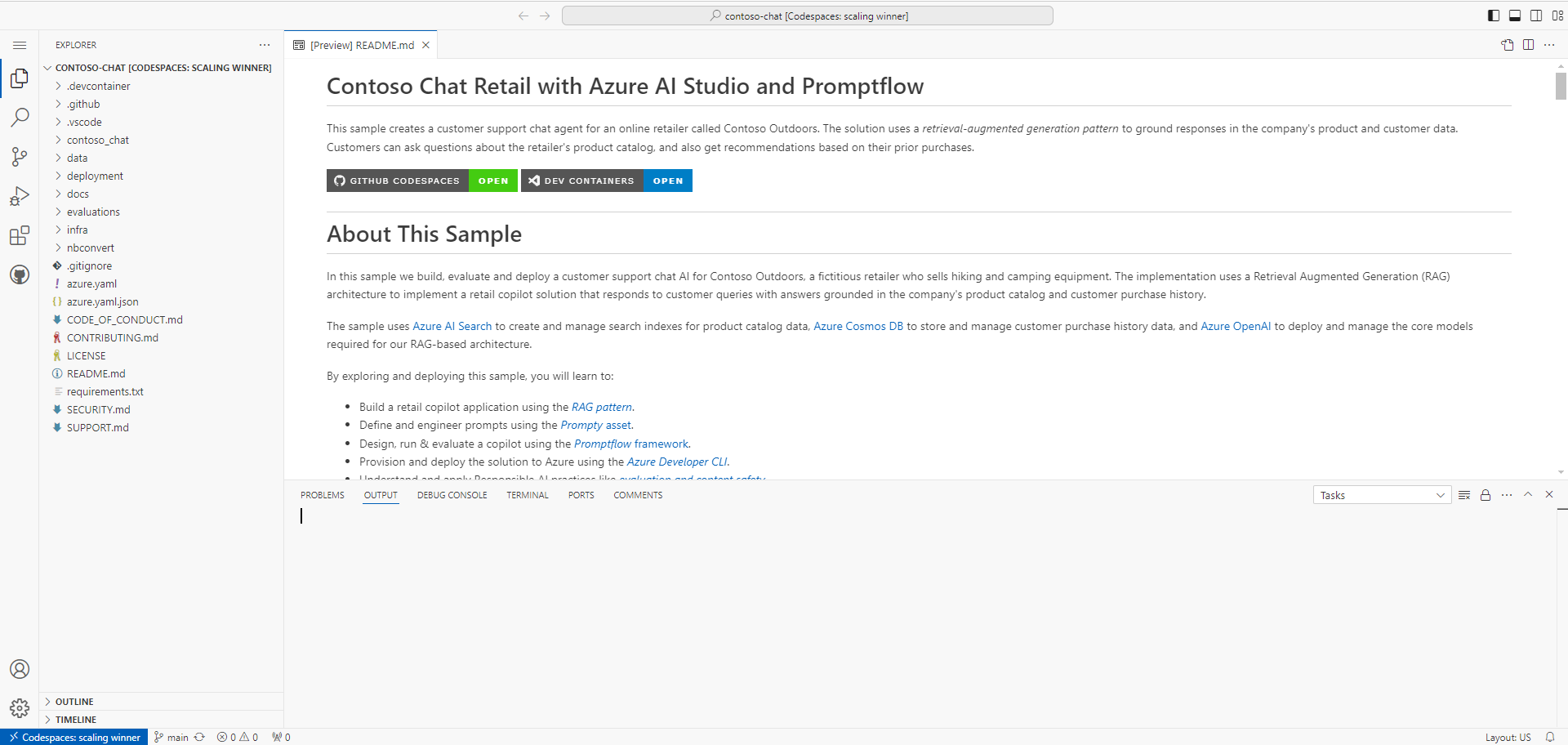Open Source Control view icon

pos(20,157)
